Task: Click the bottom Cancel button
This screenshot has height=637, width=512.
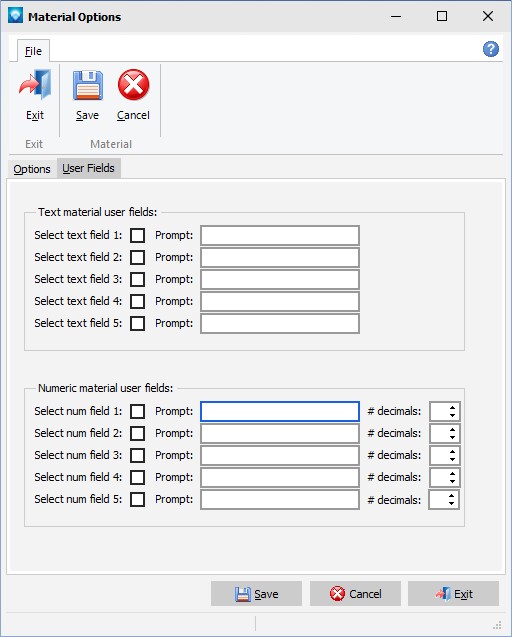Action: pos(356,594)
